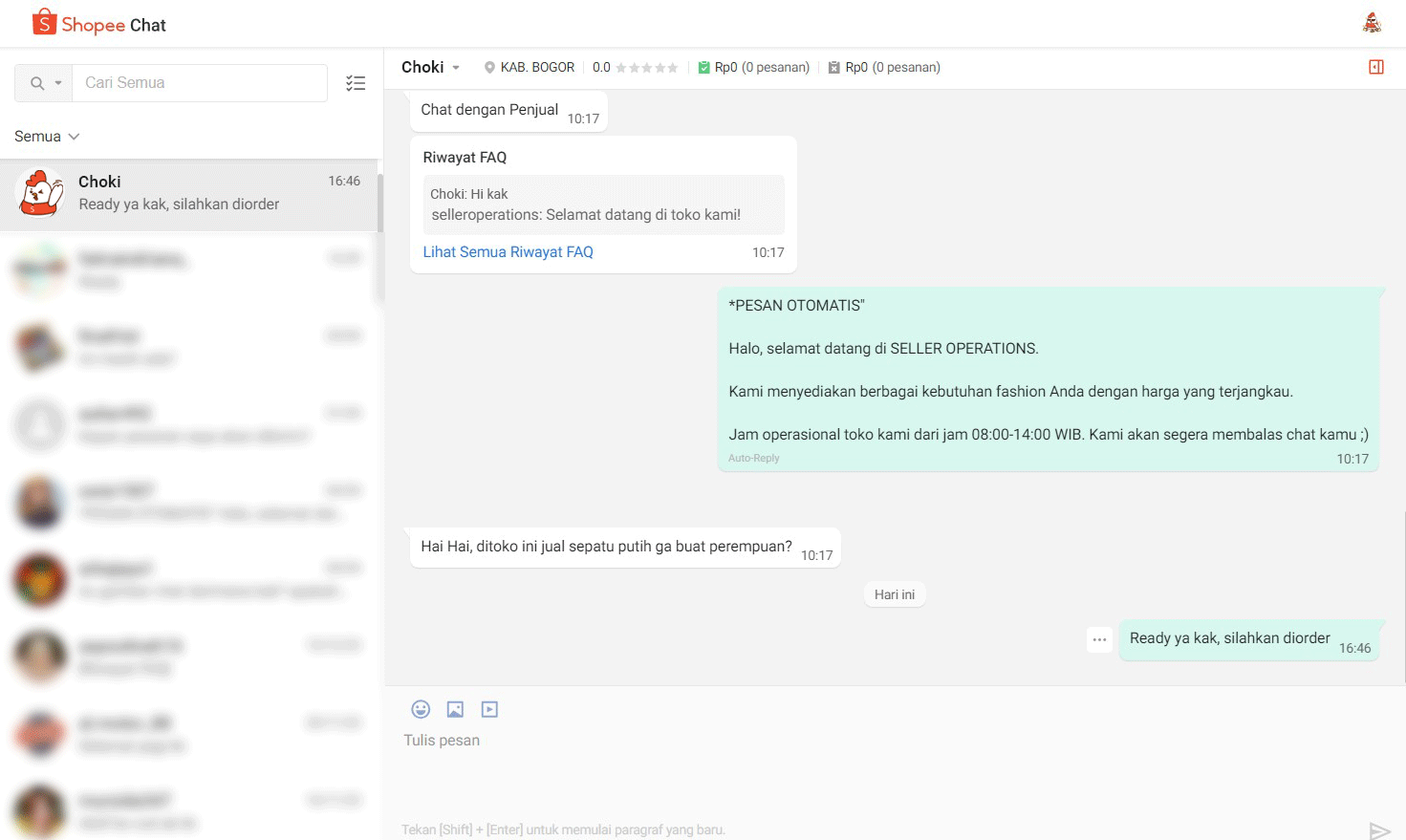The image size is (1406, 840).
Task: Attach a video using the video icon
Action: pos(489,709)
